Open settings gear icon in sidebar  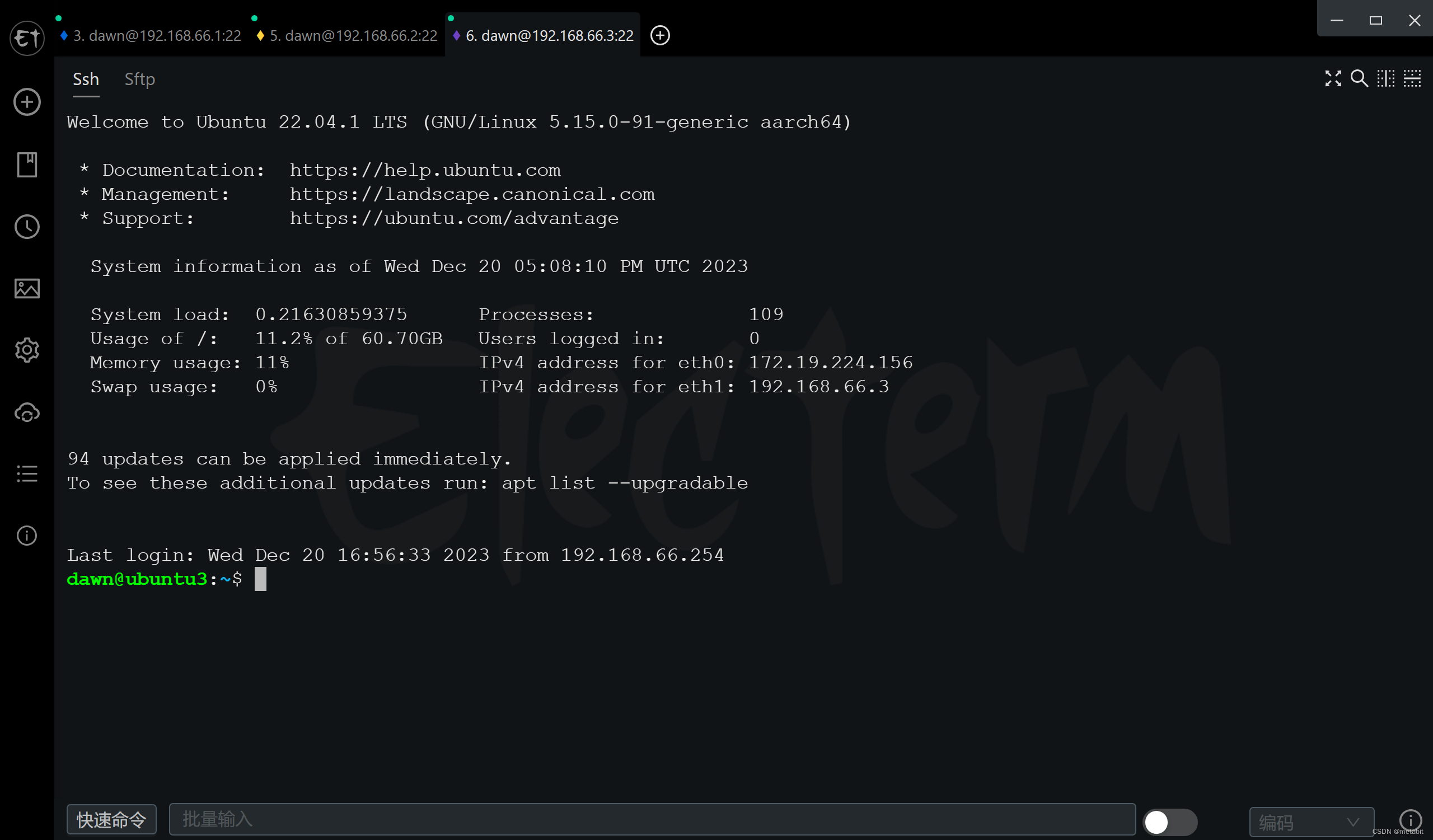coord(27,350)
